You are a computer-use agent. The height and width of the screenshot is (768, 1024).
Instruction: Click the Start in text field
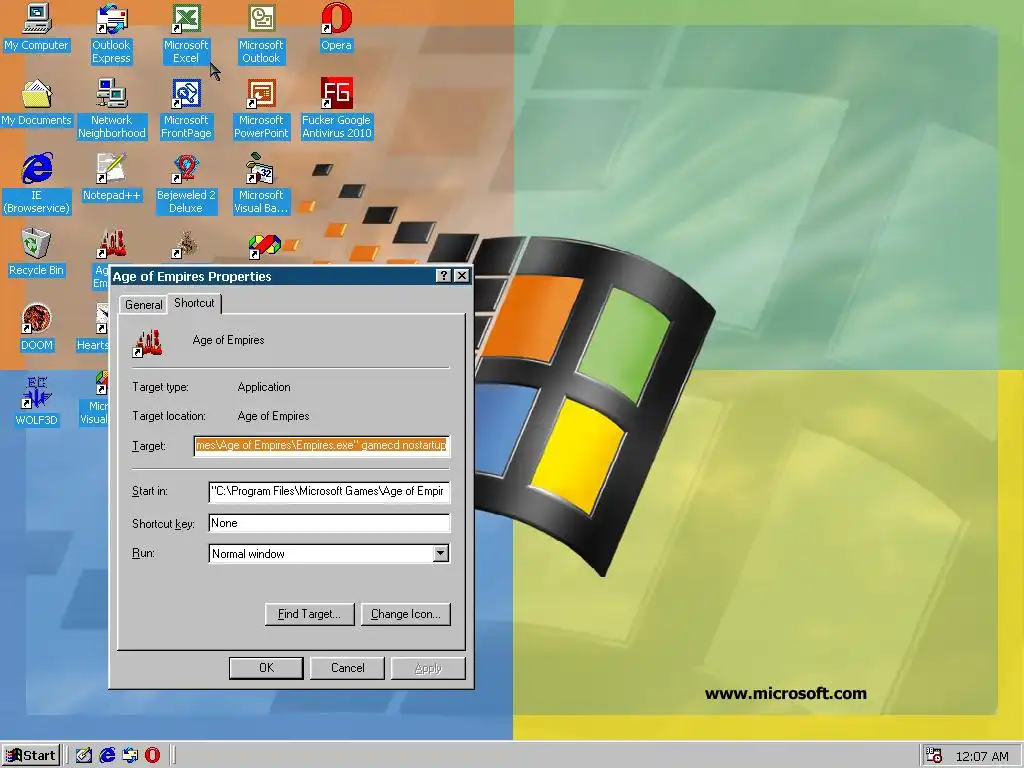[329, 491]
